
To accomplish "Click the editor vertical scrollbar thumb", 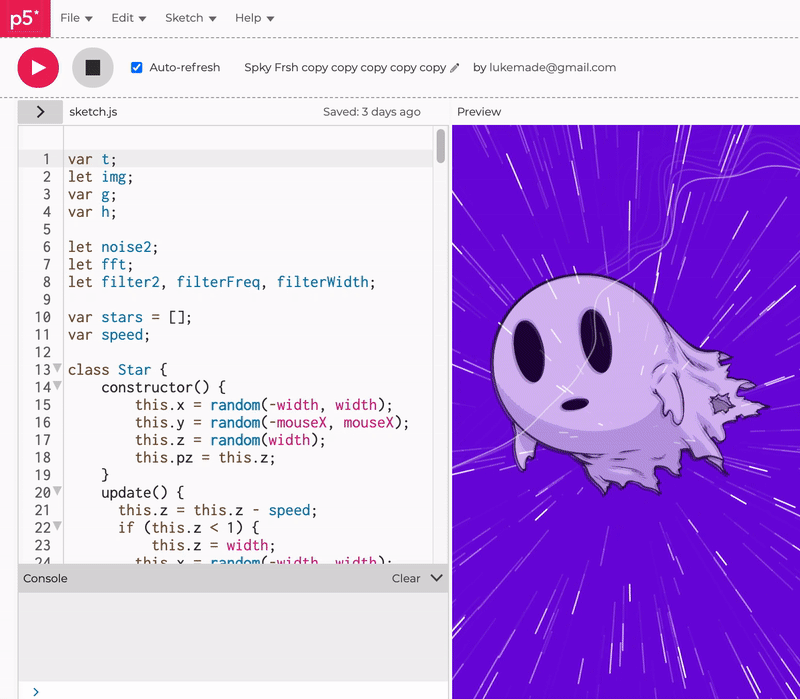I will click(x=441, y=146).
